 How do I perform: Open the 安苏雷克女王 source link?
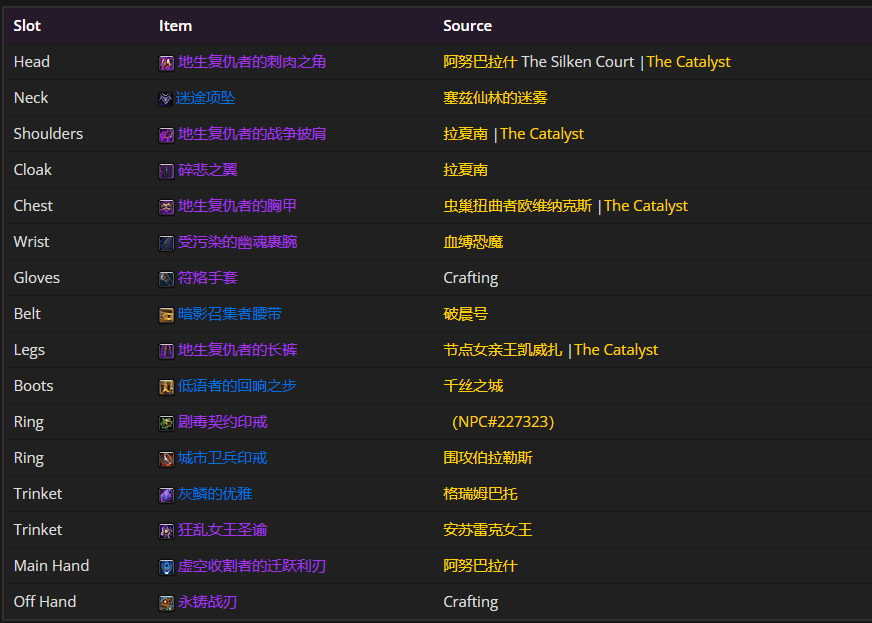487,530
